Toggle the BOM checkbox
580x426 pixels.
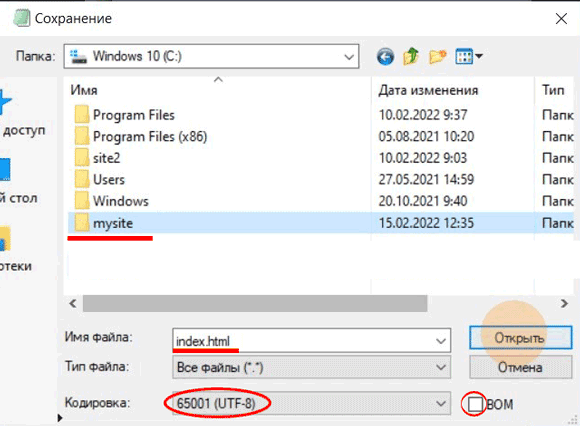pos(475,404)
